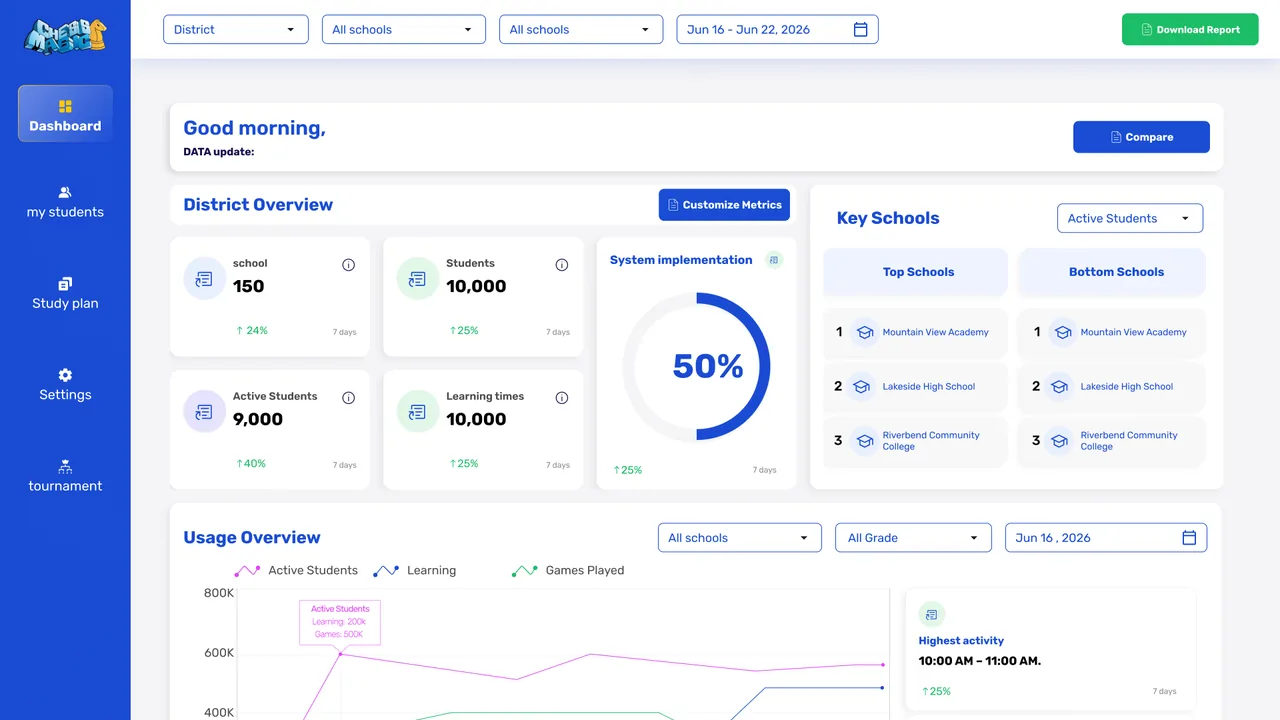Click the app logo in the sidebar
This screenshot has width=1280, height=720.
coord(65,36)
